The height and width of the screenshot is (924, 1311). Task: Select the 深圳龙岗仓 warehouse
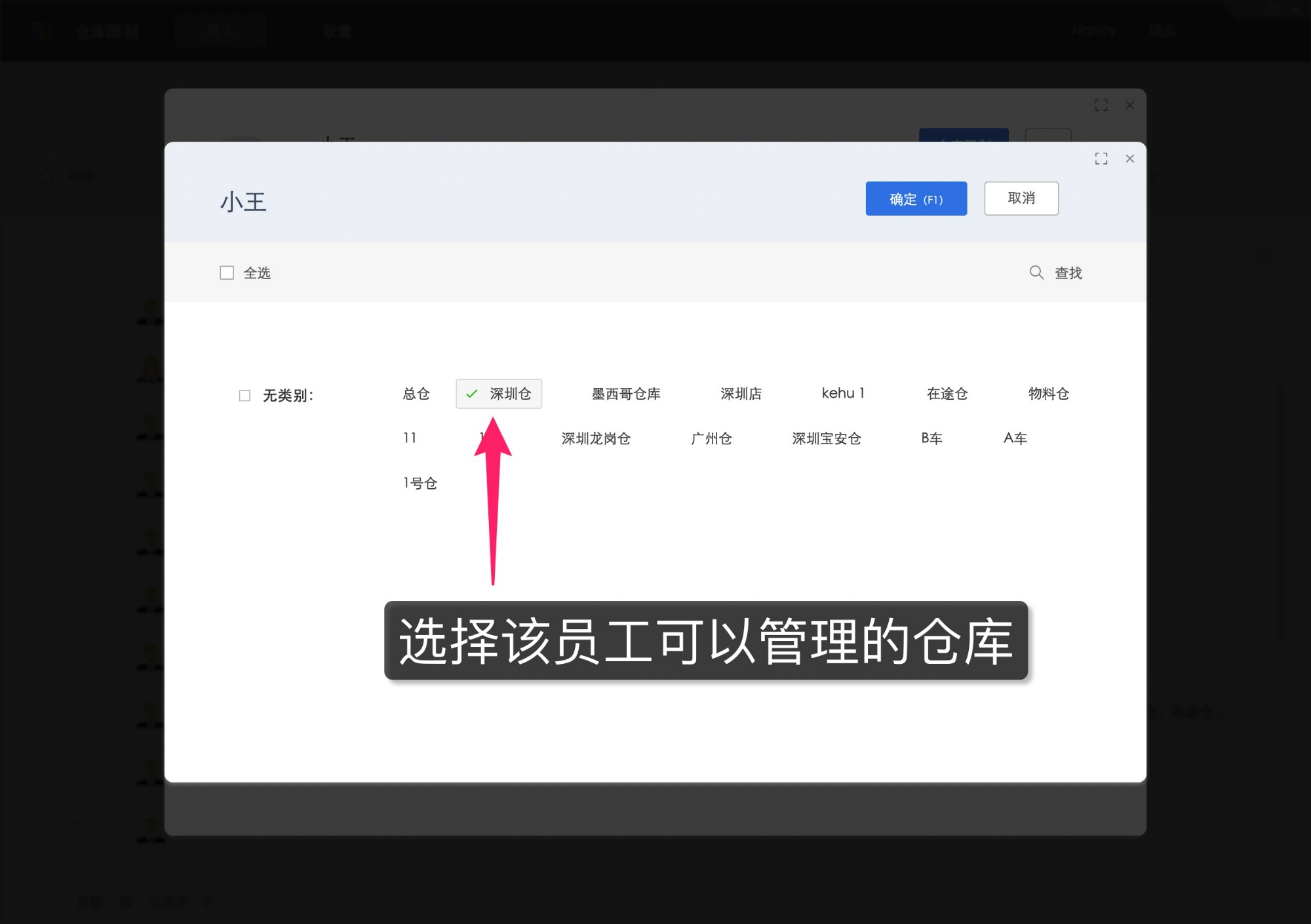[x=597, y=438]
